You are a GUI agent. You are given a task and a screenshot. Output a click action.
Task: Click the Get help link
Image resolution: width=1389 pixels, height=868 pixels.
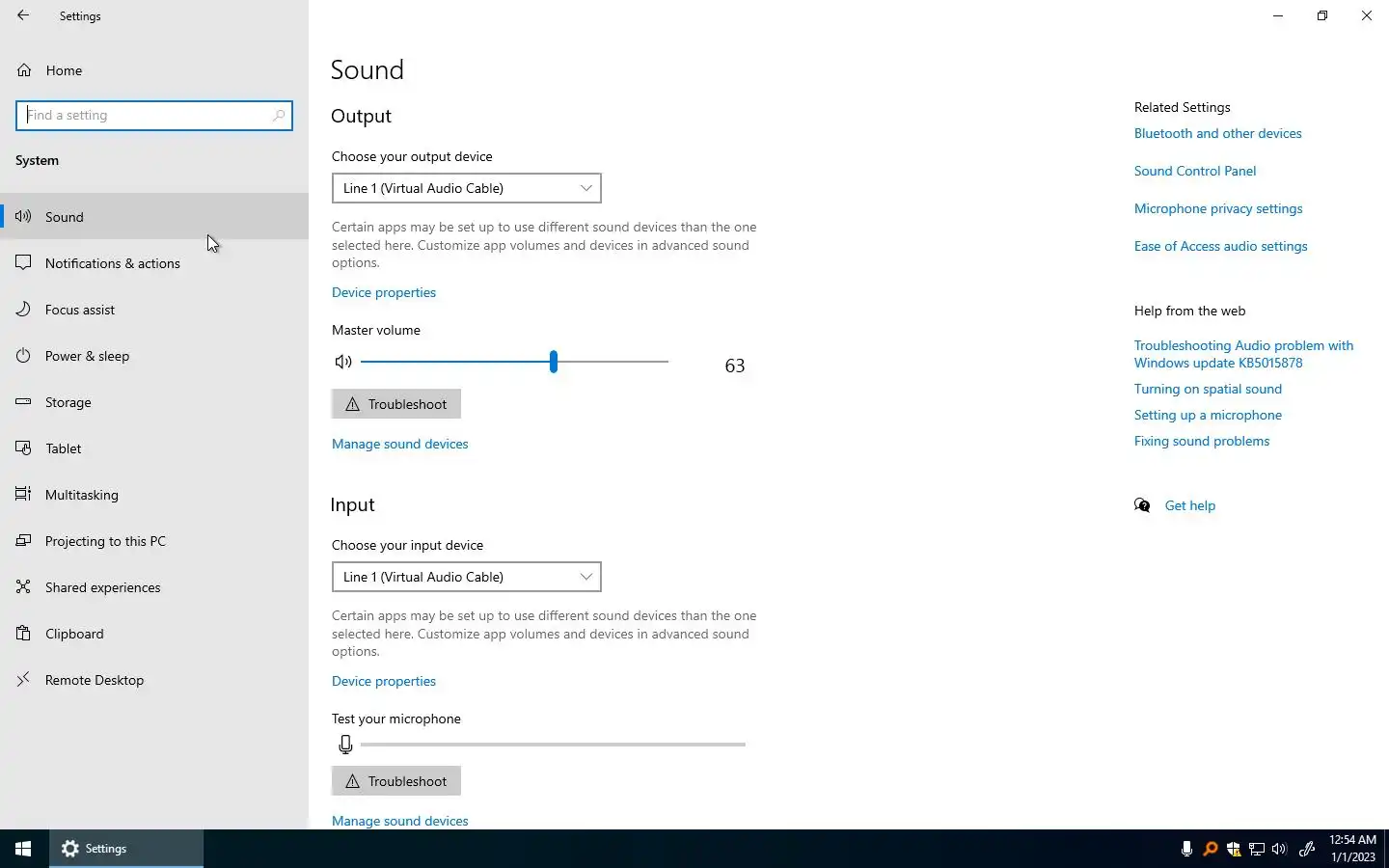click(x=1190, y=505)
